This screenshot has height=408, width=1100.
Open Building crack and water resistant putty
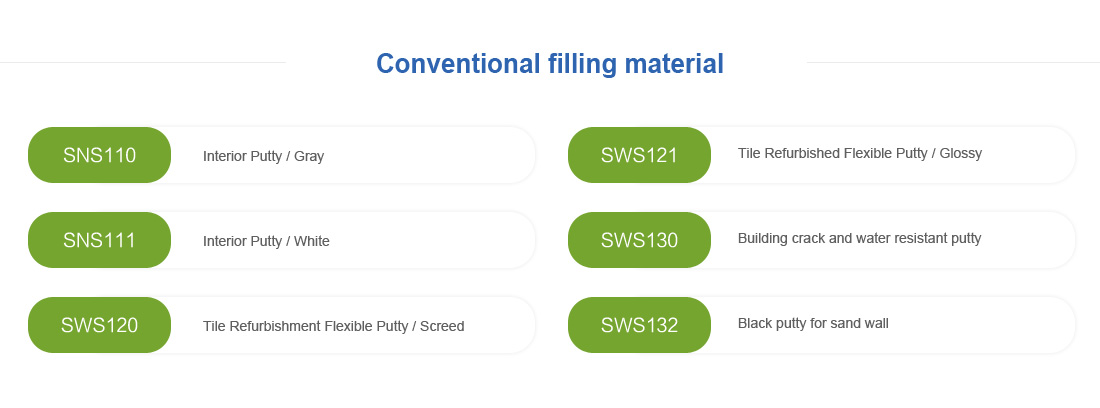click(859, 238)
